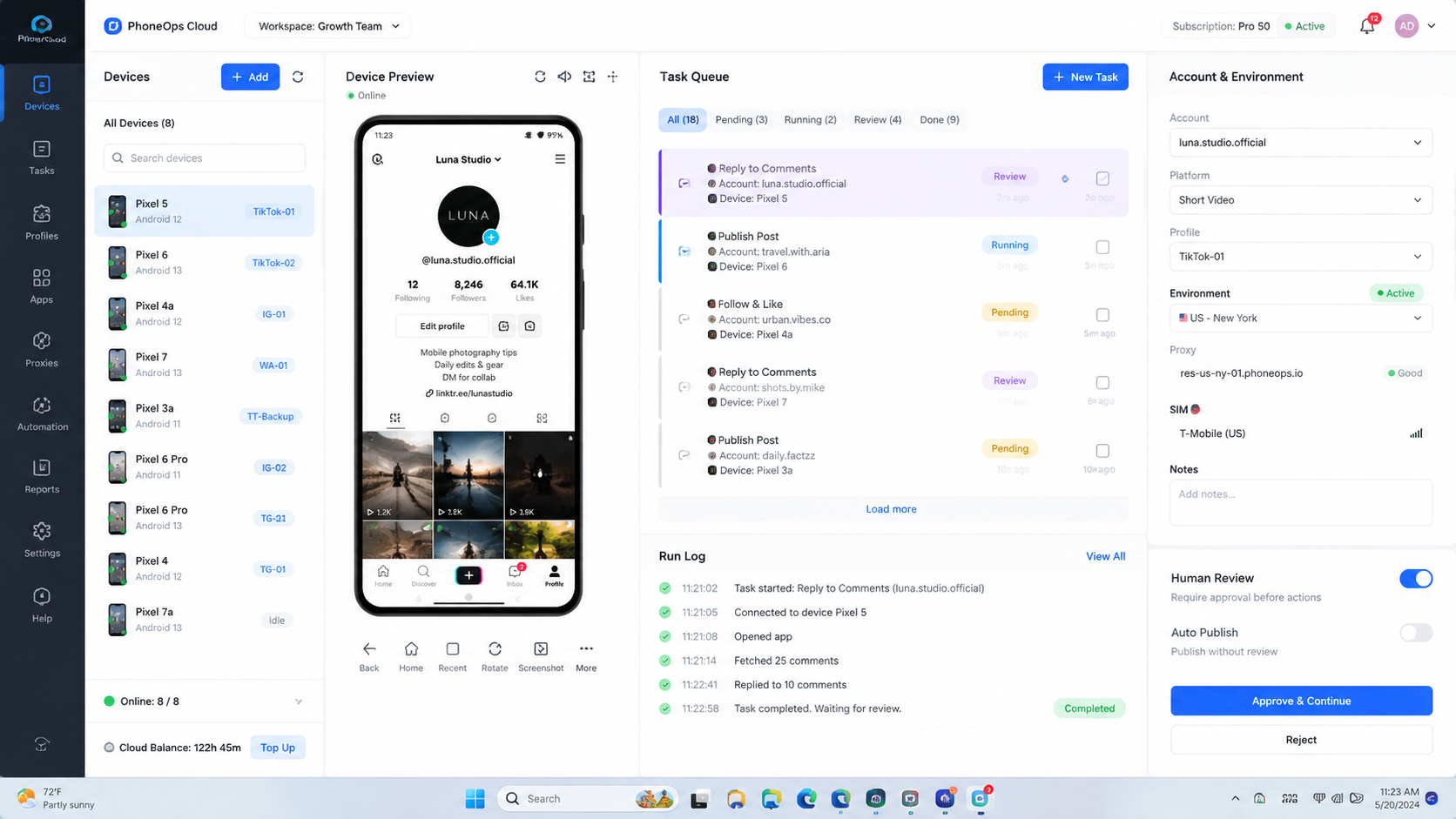Screen dimensions: 1456x819
Task: Enter fullscreen device preview
Action: [x=589, y=77]
